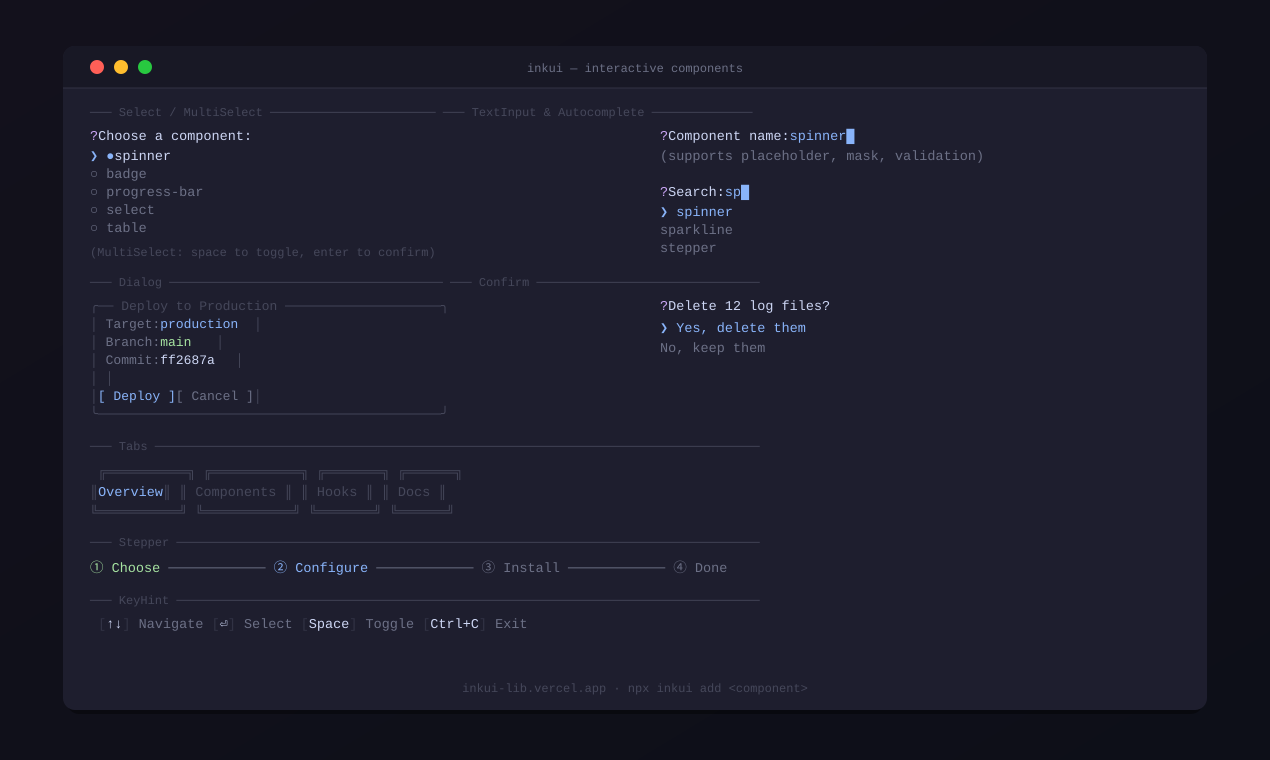Select the spinner radio option
This screenshot has height=760, width=1270.
point(131,157)
